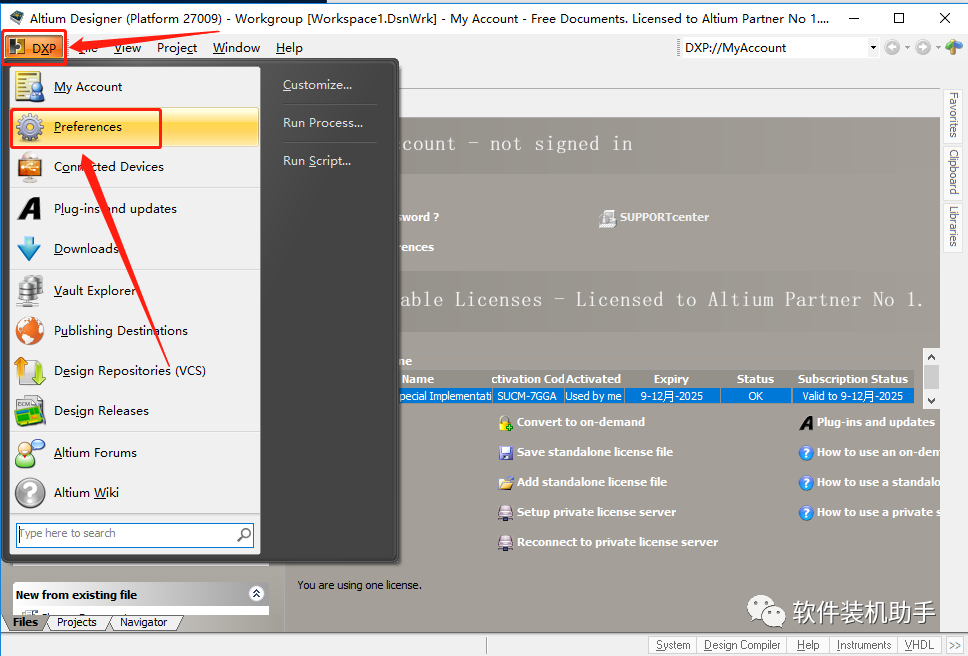The height and width of the screenshot is (656, 968).
Task: Select Customize... in the DXP menu
Action: [x=317, y=85]
